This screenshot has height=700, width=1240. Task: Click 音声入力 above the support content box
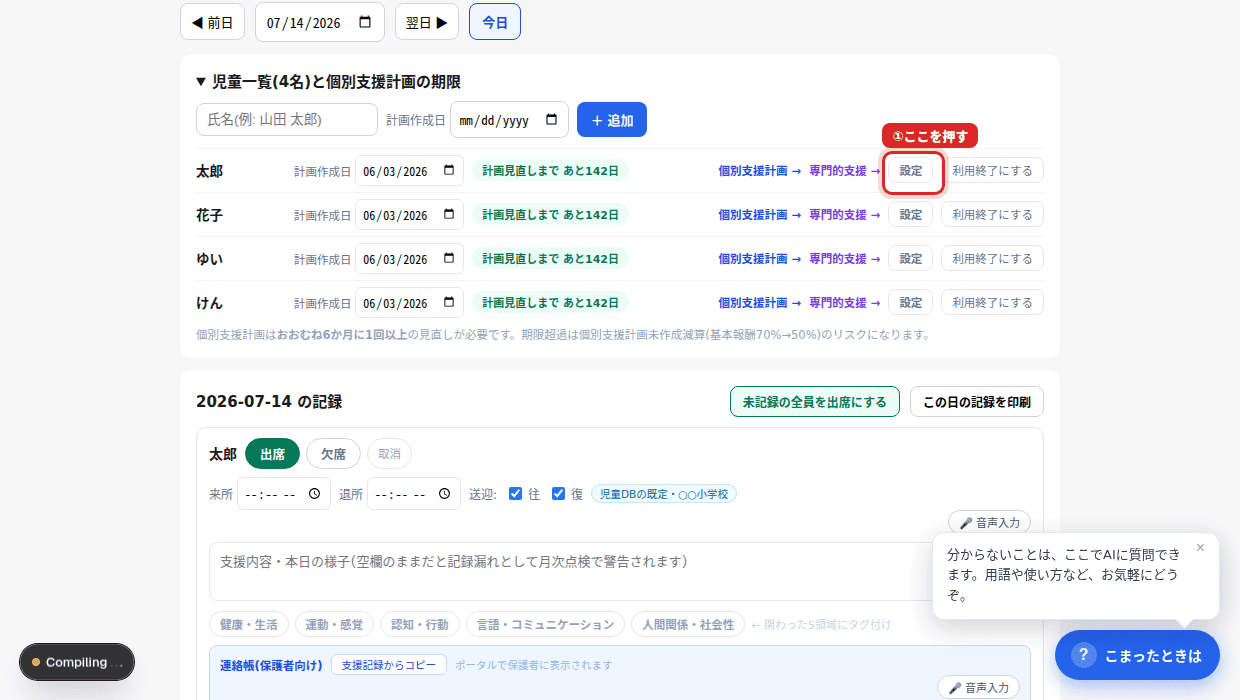pos(989,522)
